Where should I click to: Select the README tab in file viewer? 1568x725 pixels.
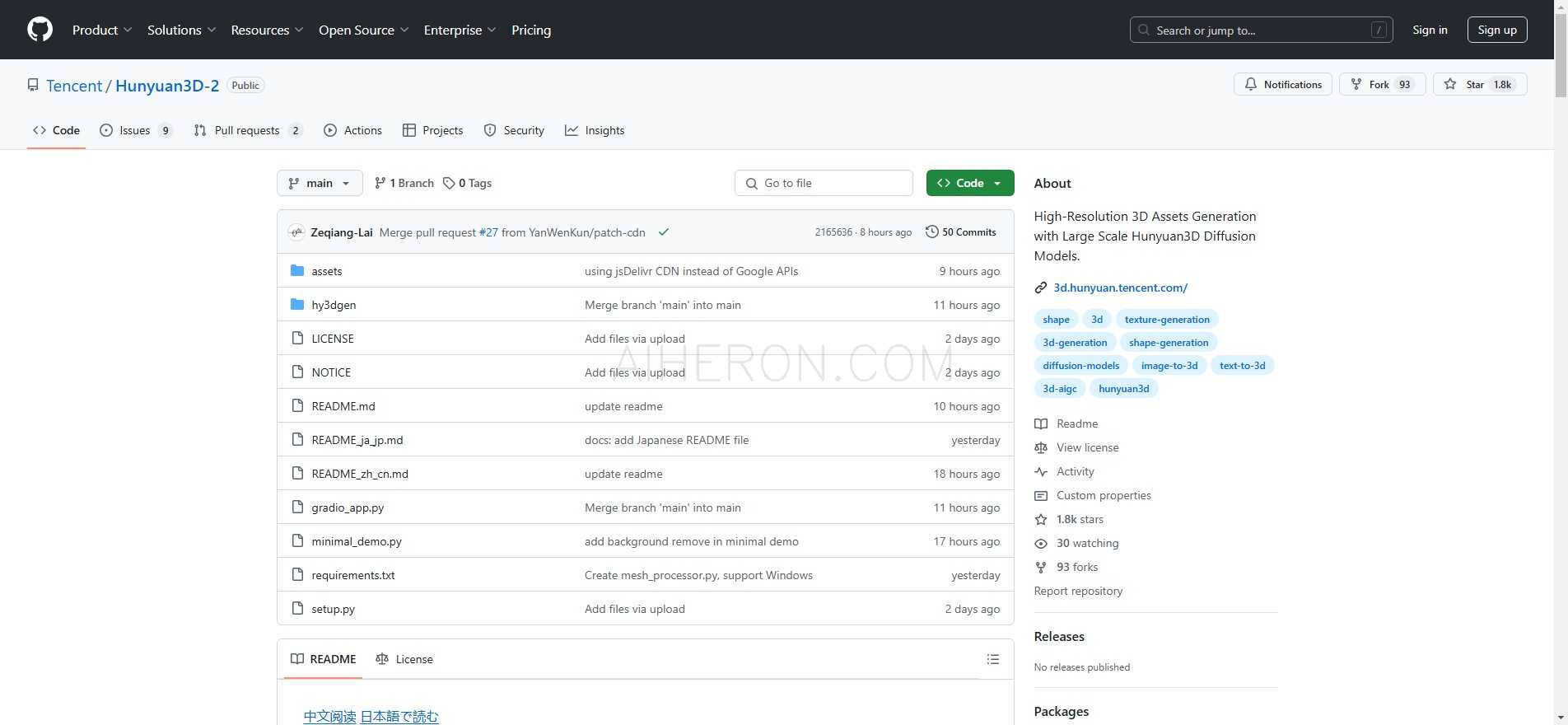click(323, 659)
